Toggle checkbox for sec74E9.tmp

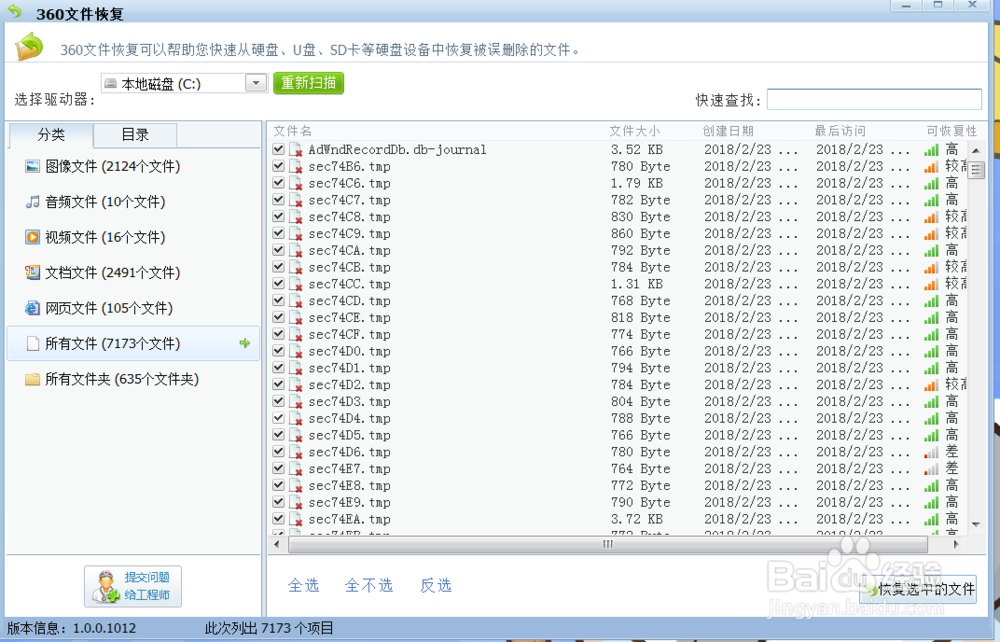pos(279,502)
